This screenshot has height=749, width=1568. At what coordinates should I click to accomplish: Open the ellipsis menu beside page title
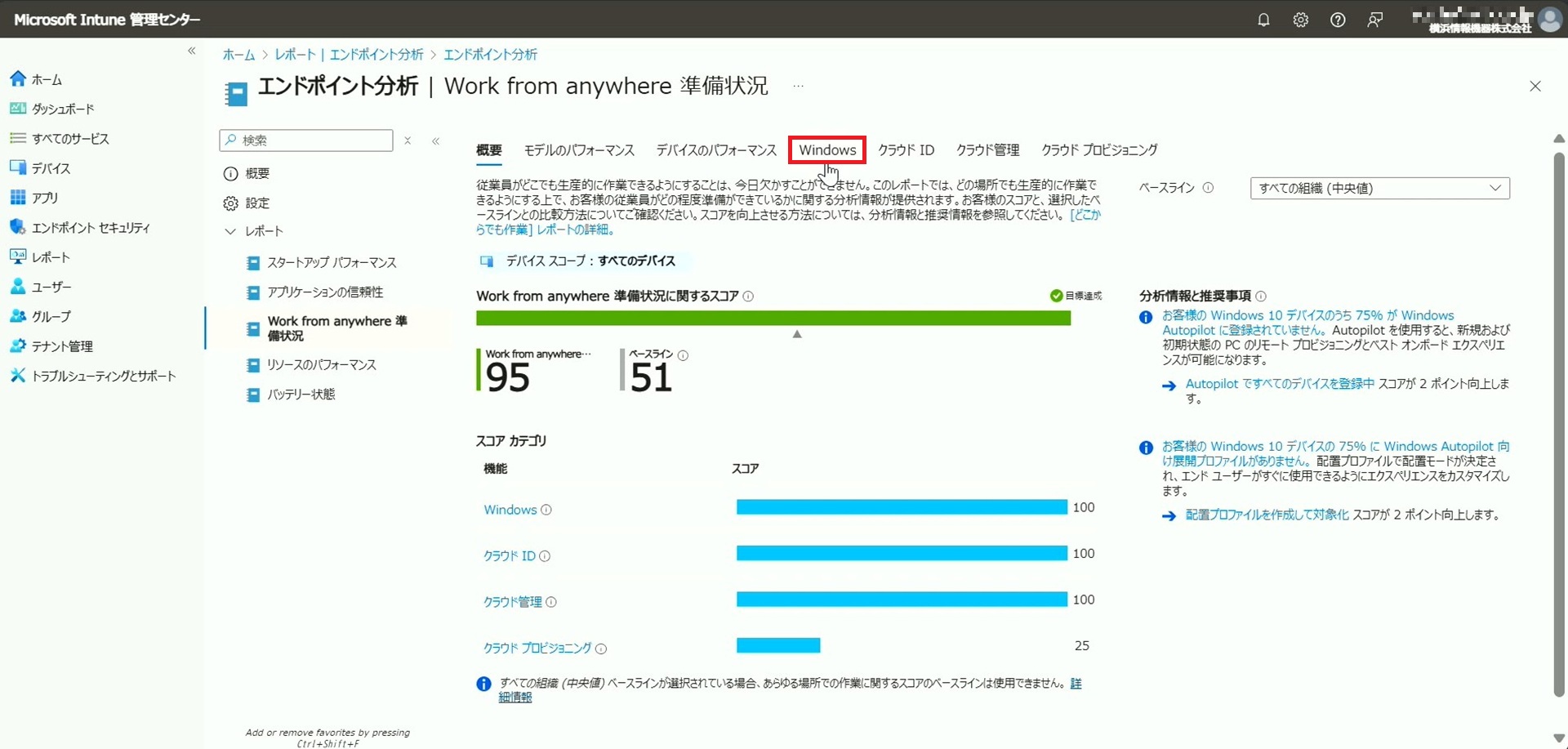click(798, 86)
